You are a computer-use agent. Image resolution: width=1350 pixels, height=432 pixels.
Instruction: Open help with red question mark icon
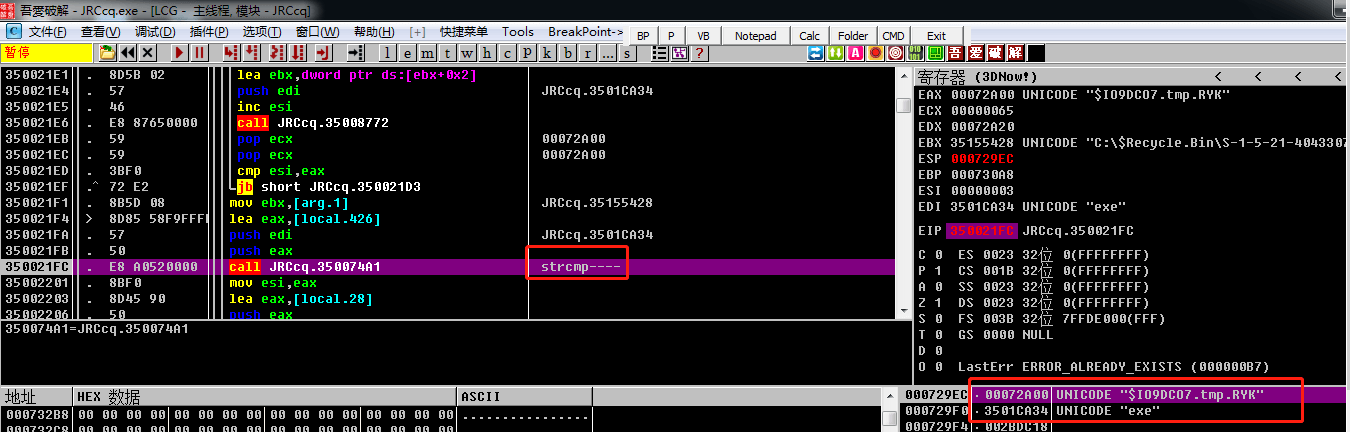click(x=698, y=52)
